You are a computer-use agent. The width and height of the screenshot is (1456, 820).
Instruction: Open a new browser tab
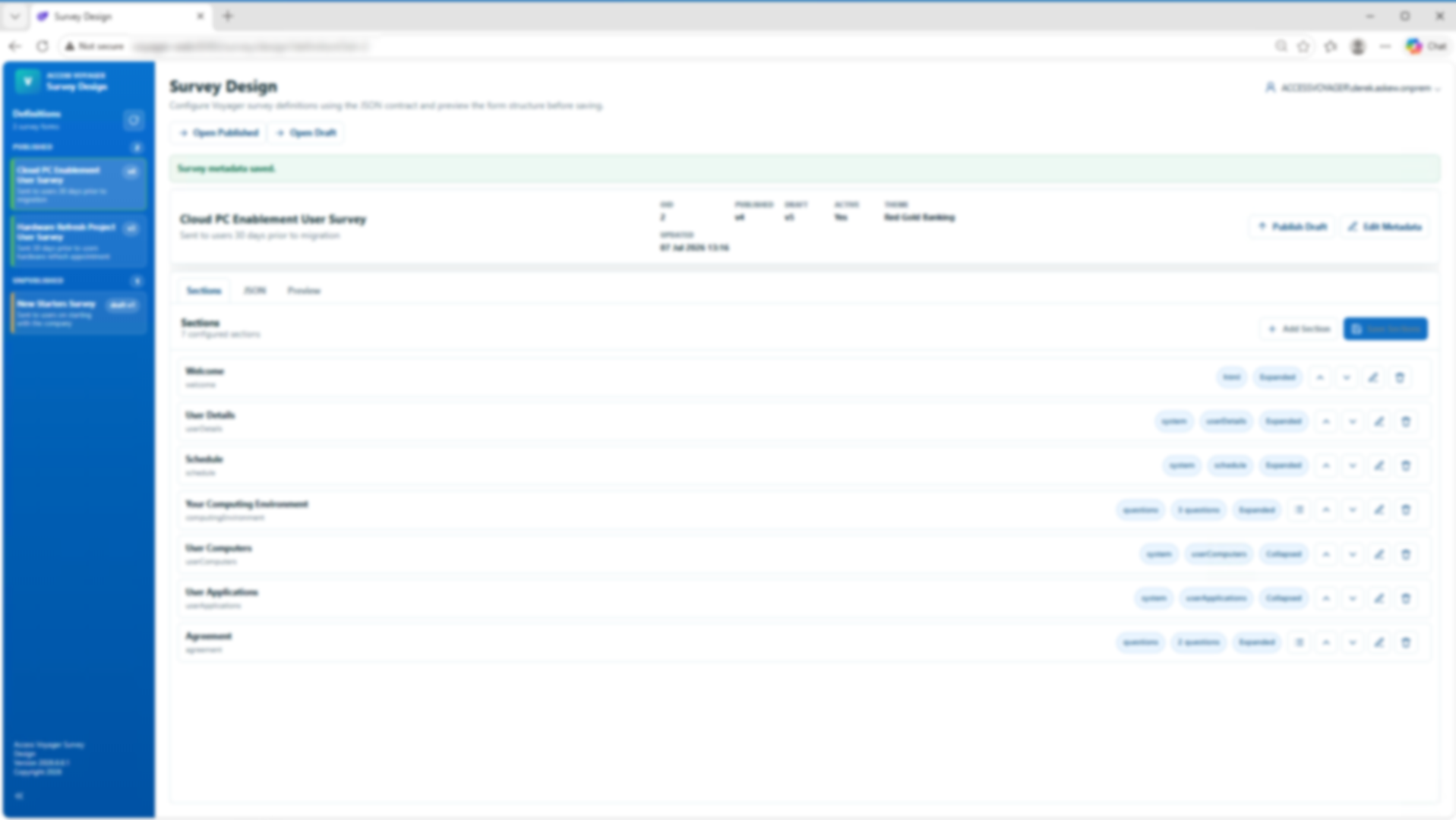coord(228,16)
